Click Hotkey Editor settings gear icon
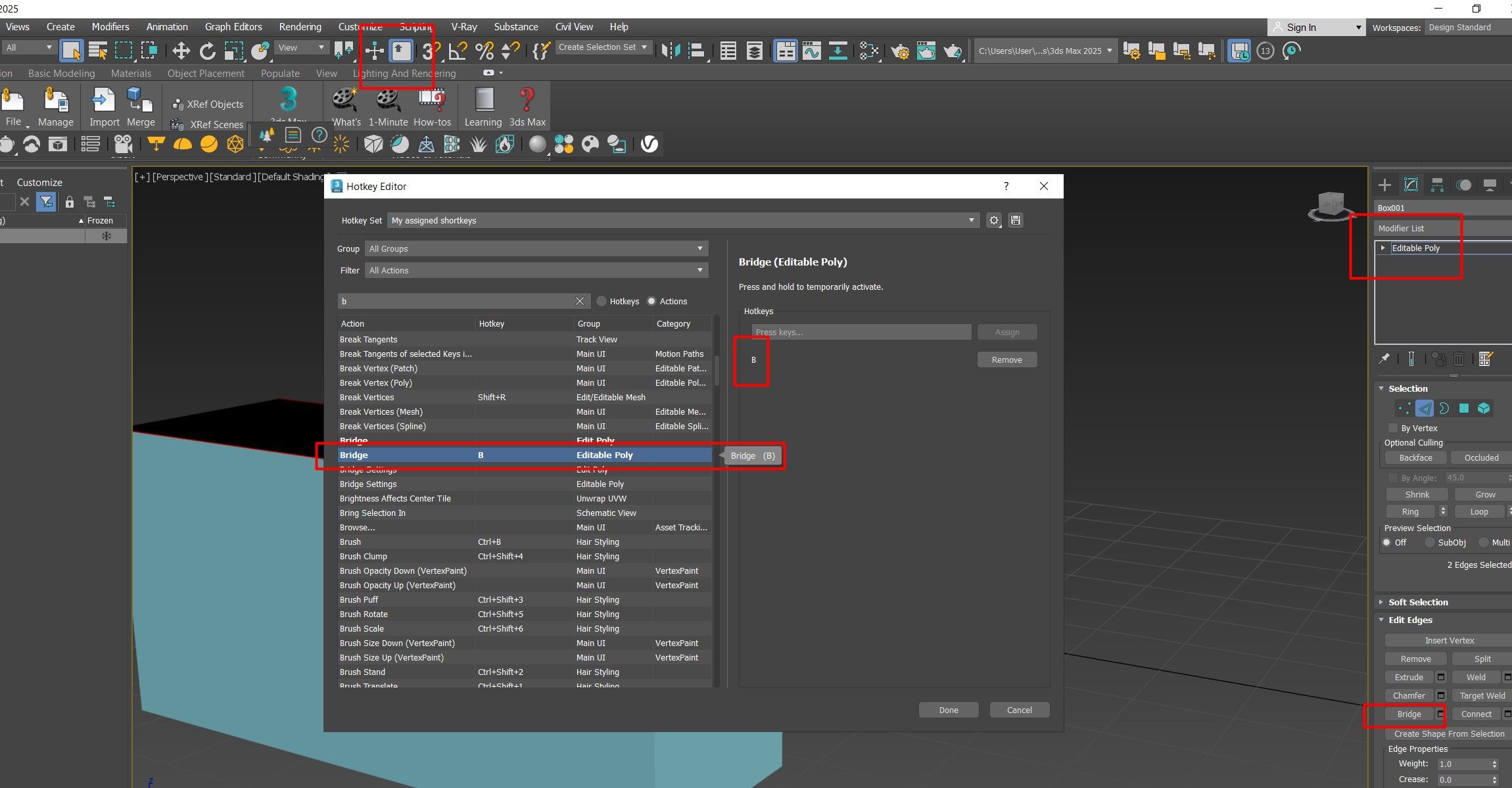This screenshot has height=788, width=1512. click(994, 220)
